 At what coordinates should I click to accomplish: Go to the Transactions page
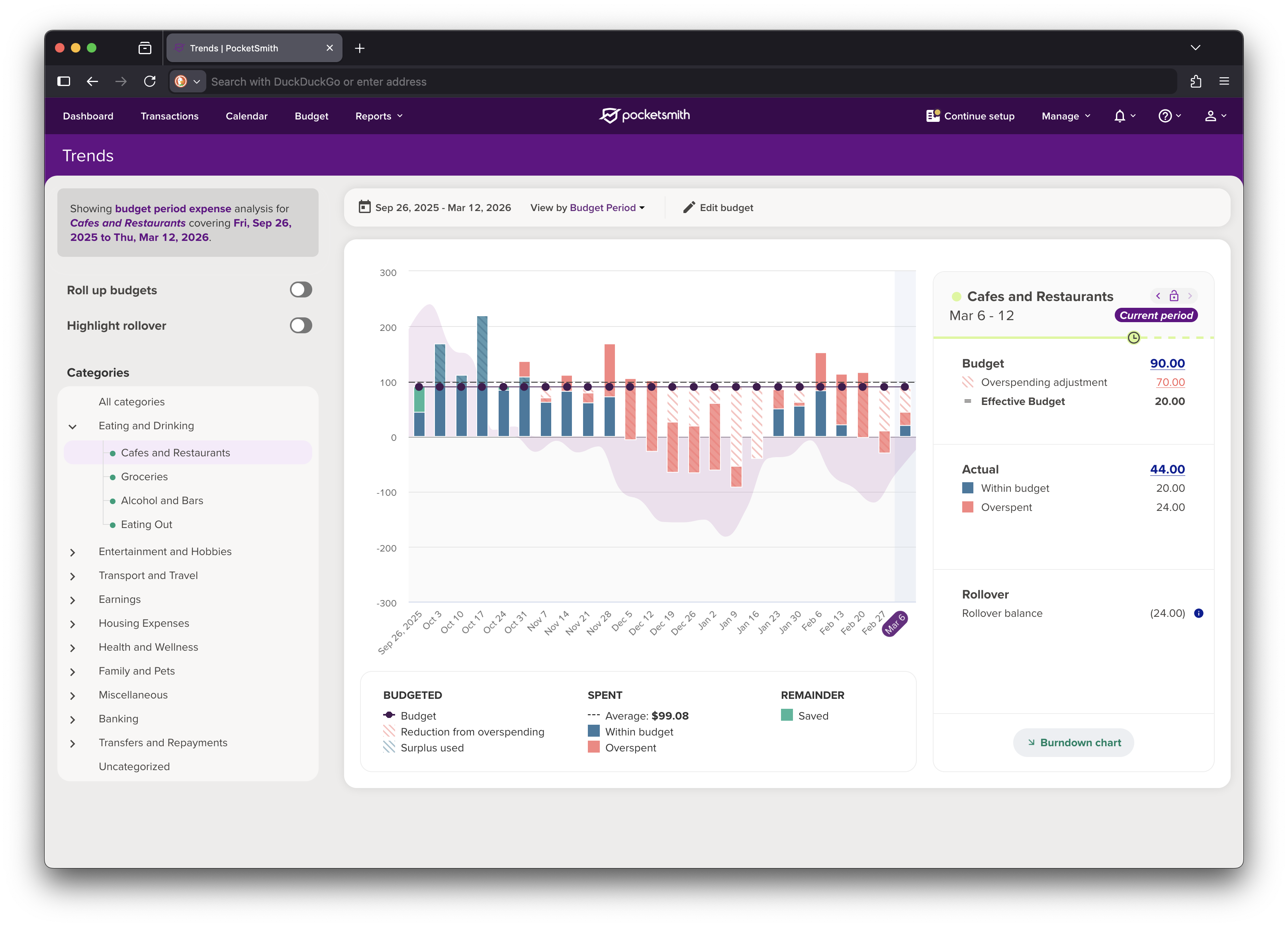coord(169,116)
